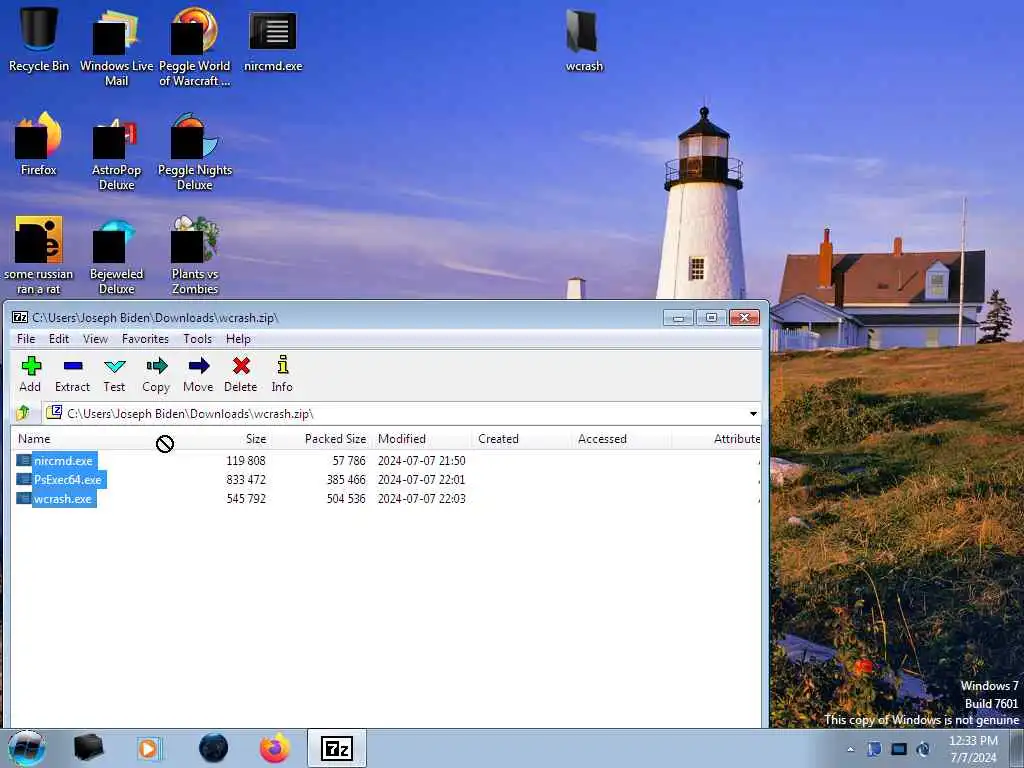Show hidden system tray icons arrow
This screenshot has width=1024, height=768.
[x=850, y=749]
